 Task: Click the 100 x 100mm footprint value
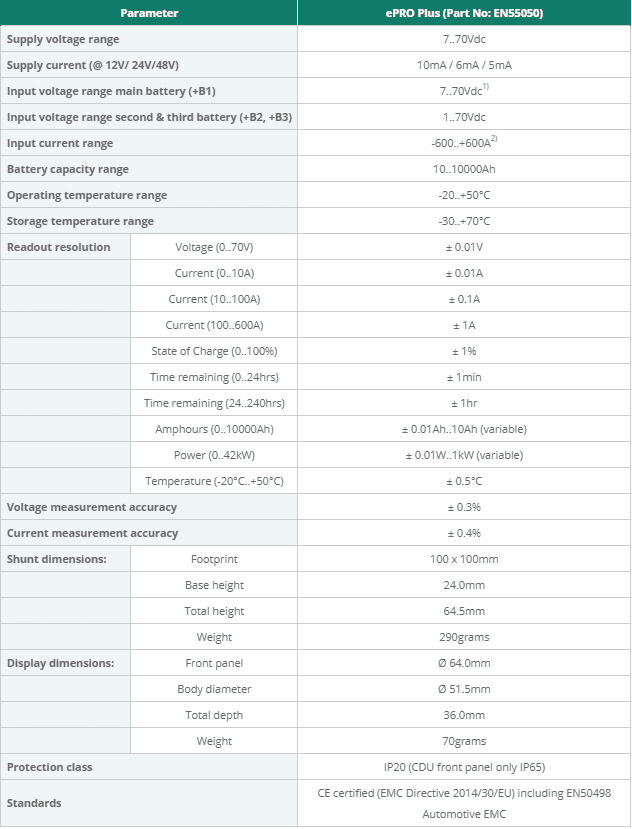click(x=464, y=559)
